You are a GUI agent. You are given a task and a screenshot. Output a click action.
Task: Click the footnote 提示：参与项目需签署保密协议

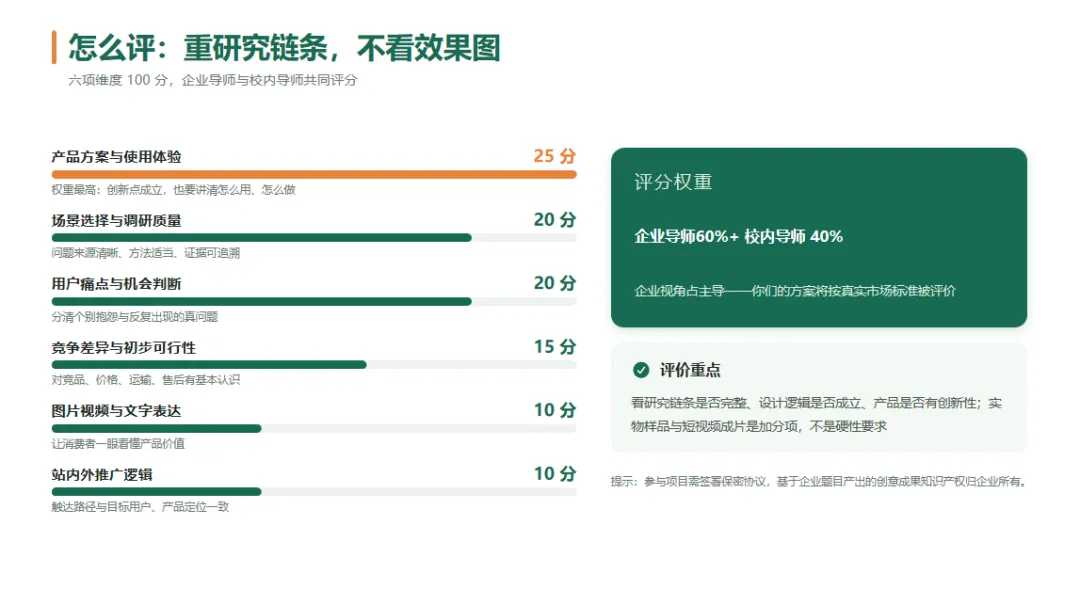tap(818, 482)
